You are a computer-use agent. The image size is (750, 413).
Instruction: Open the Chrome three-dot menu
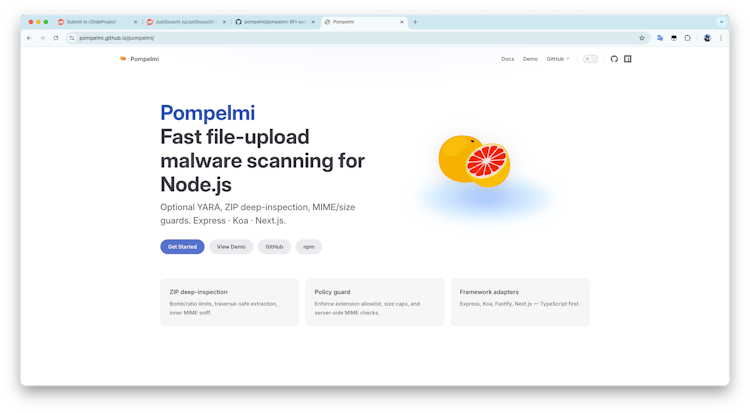coord(720,38)
